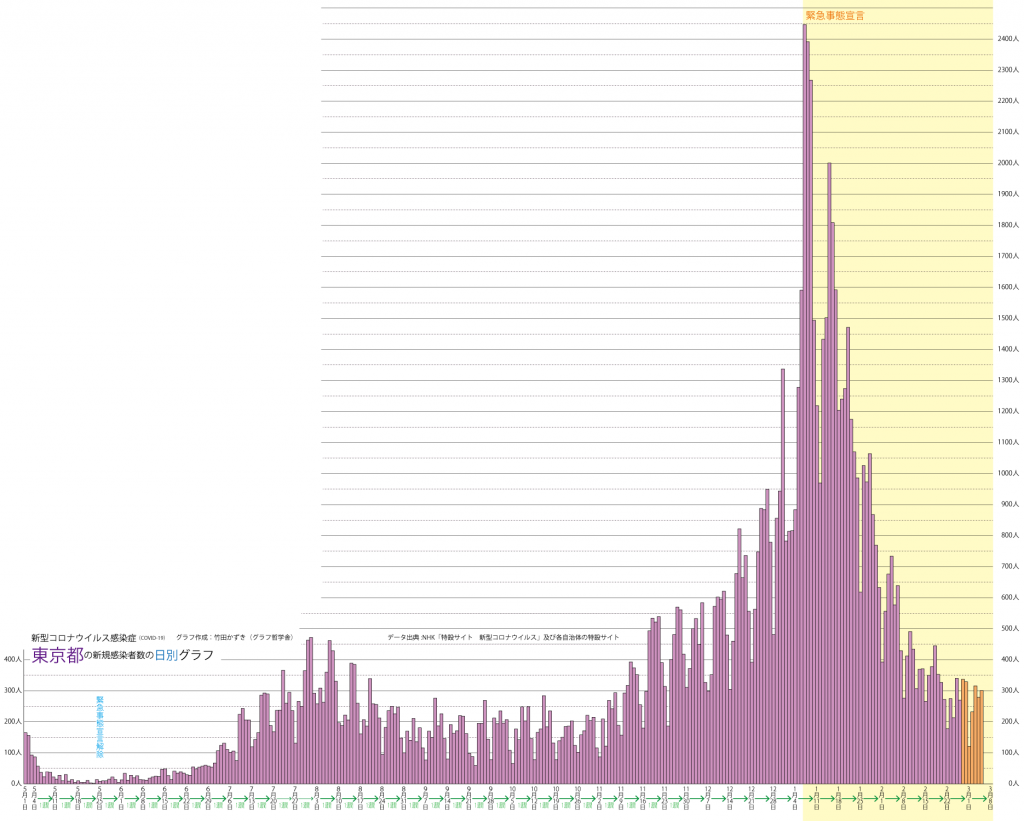This screenshot has height=821, width=1024.
Task: Click the large purple 東京都 title
Action: [55, 655]
